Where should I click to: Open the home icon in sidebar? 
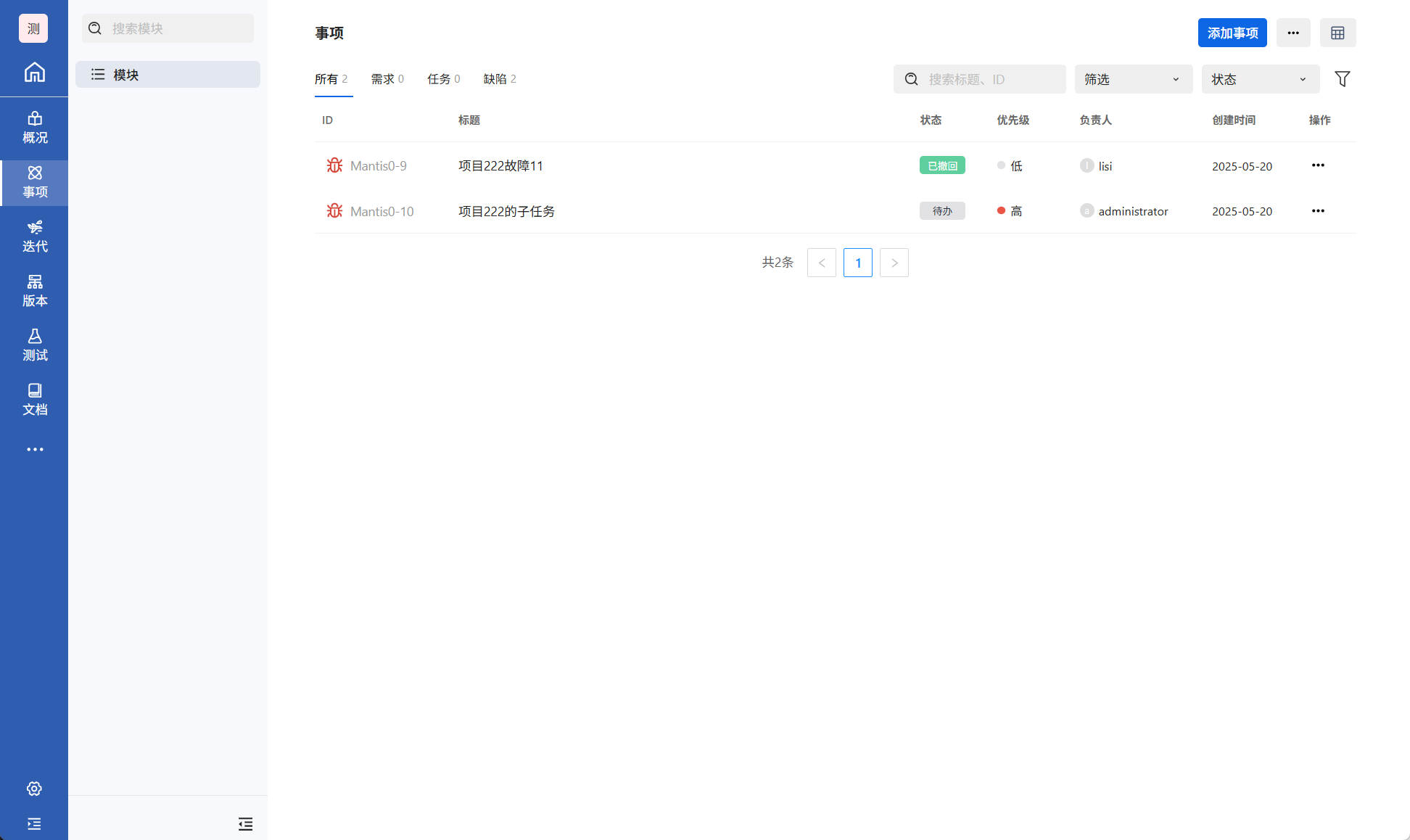coord(34,72)
